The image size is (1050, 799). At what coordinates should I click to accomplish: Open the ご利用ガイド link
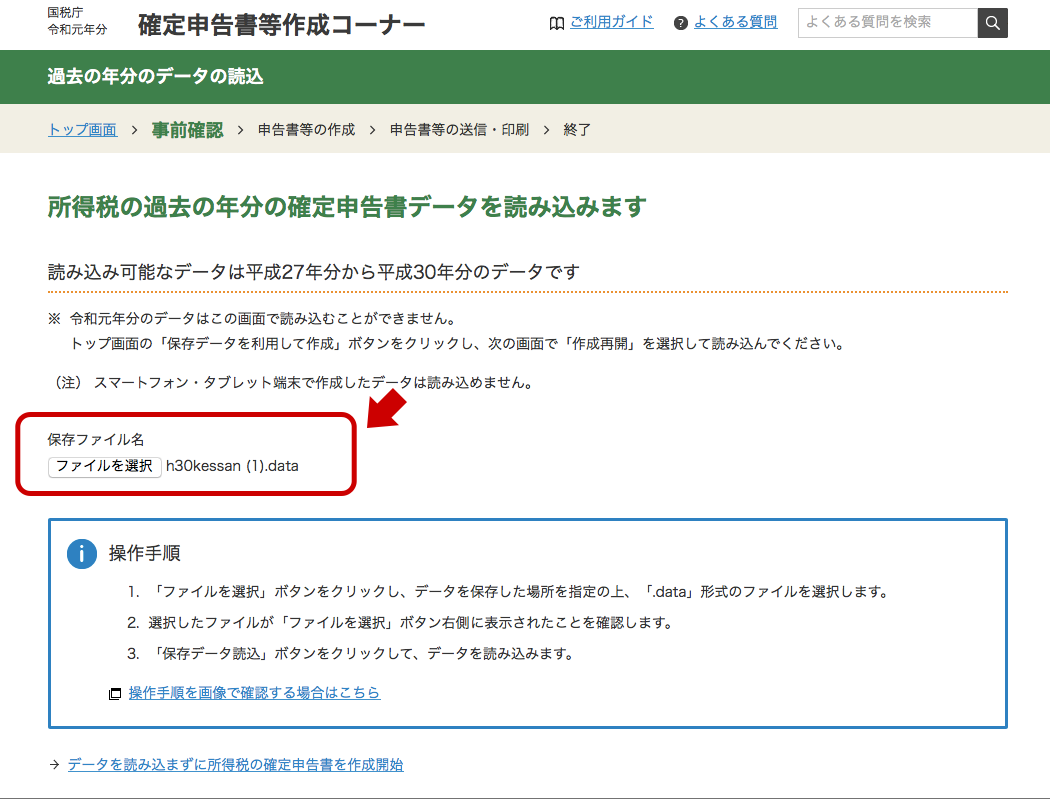click(x=611, y=21)
